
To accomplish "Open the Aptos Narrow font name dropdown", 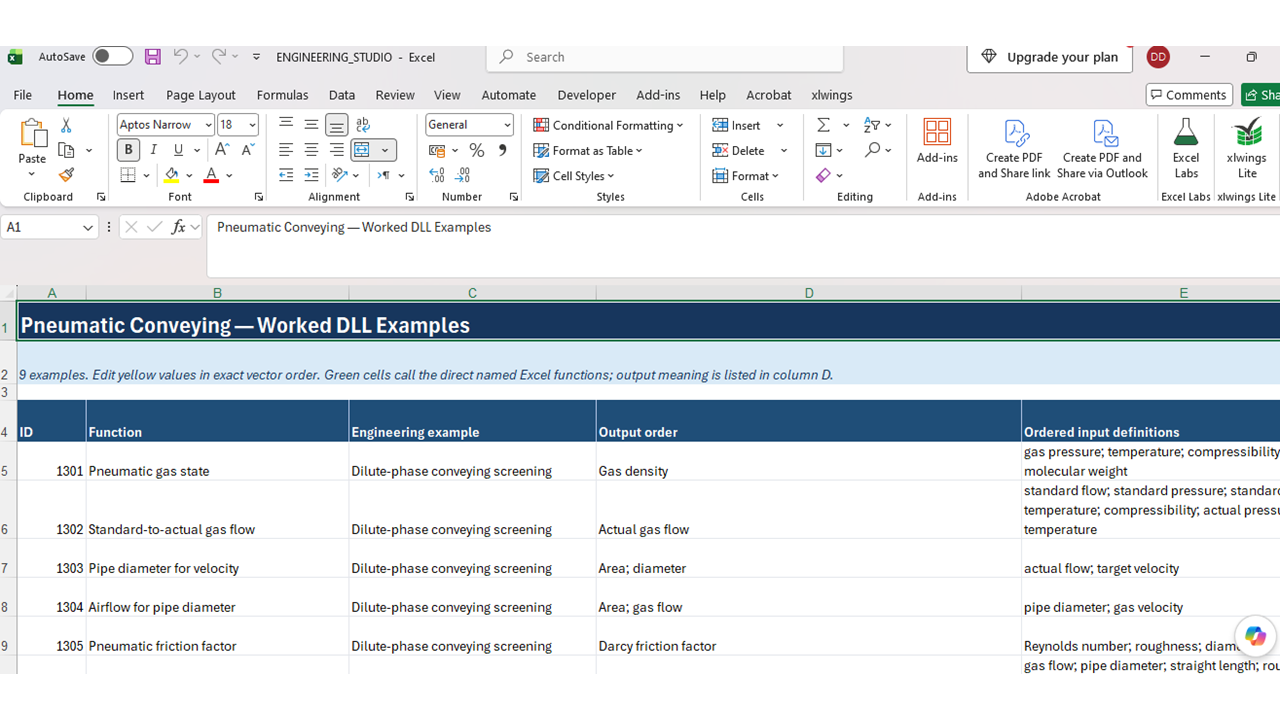I will (208, 125).
